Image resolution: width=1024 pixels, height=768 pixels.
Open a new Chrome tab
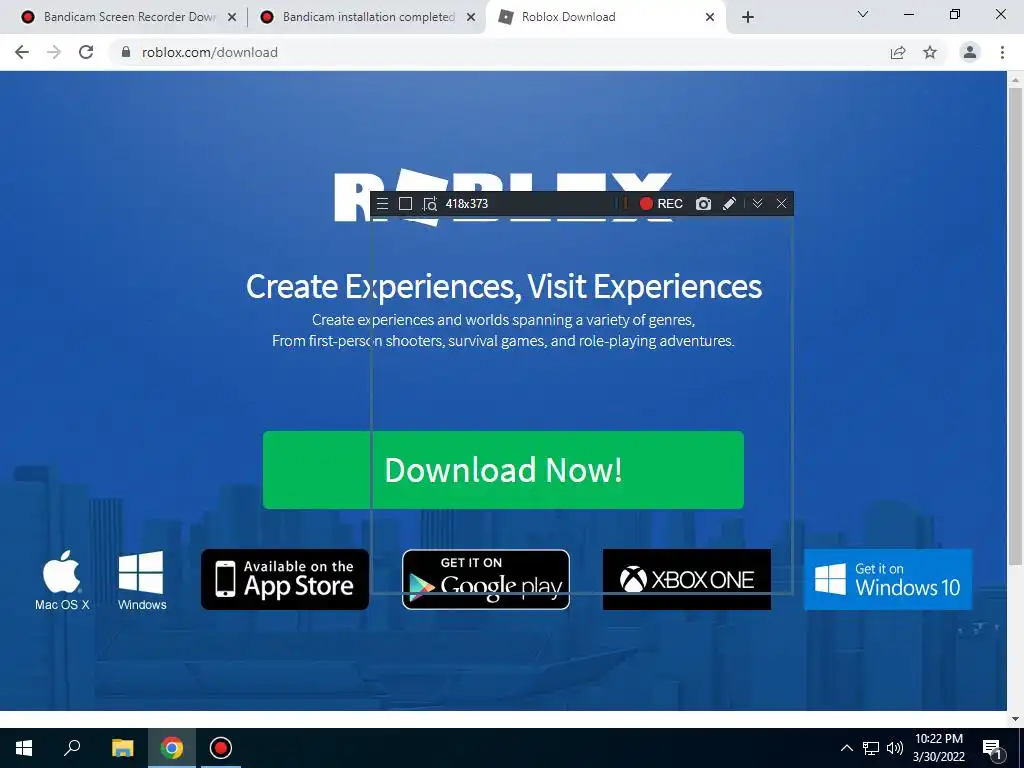(x=748, y=18)
